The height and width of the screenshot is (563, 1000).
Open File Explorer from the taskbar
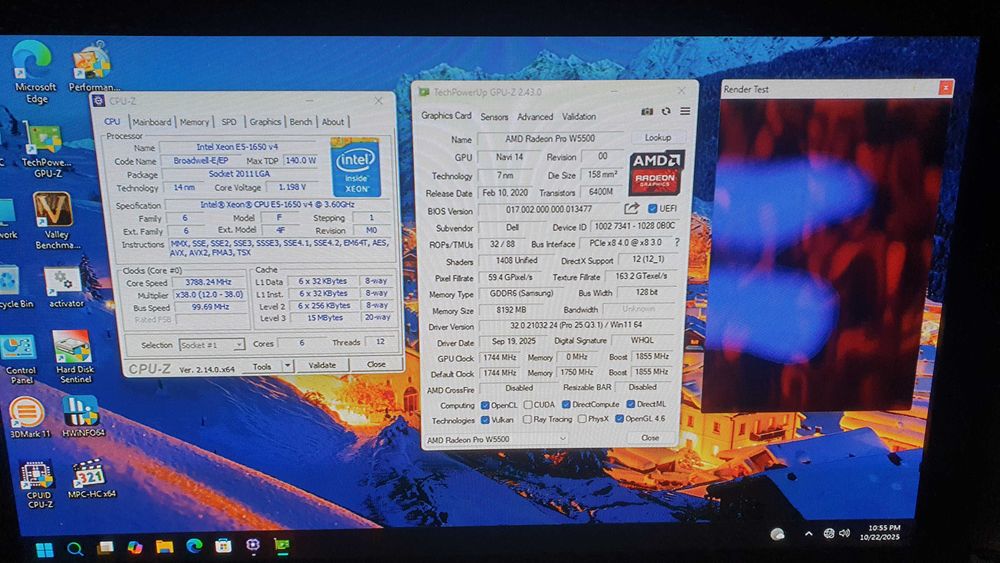coord(165,546)
